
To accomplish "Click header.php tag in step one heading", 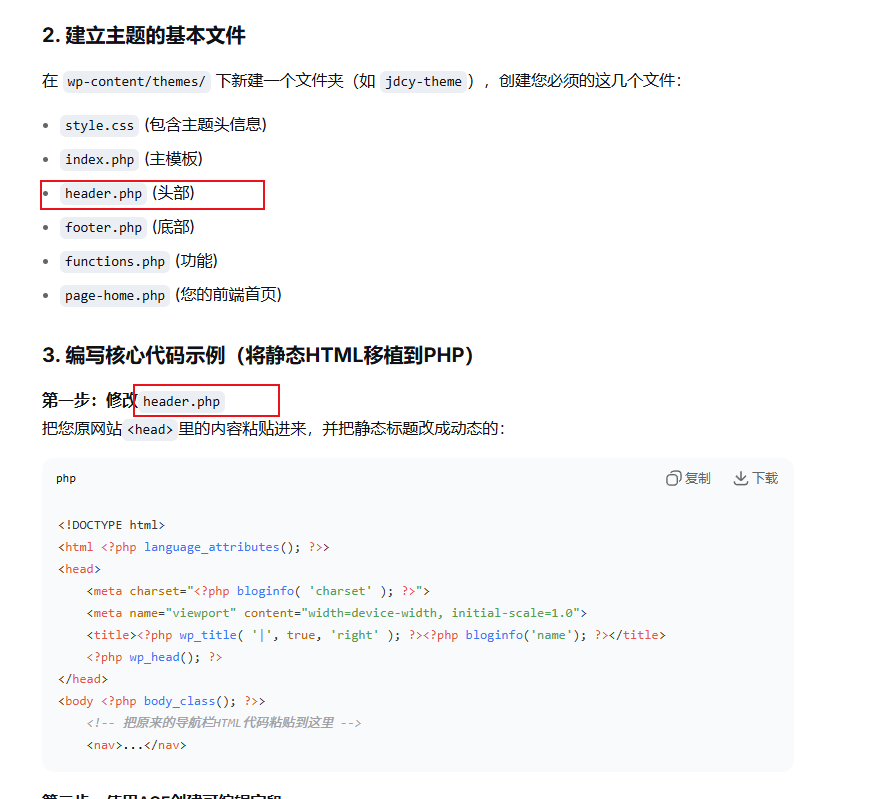I will [x=181, y=401].
